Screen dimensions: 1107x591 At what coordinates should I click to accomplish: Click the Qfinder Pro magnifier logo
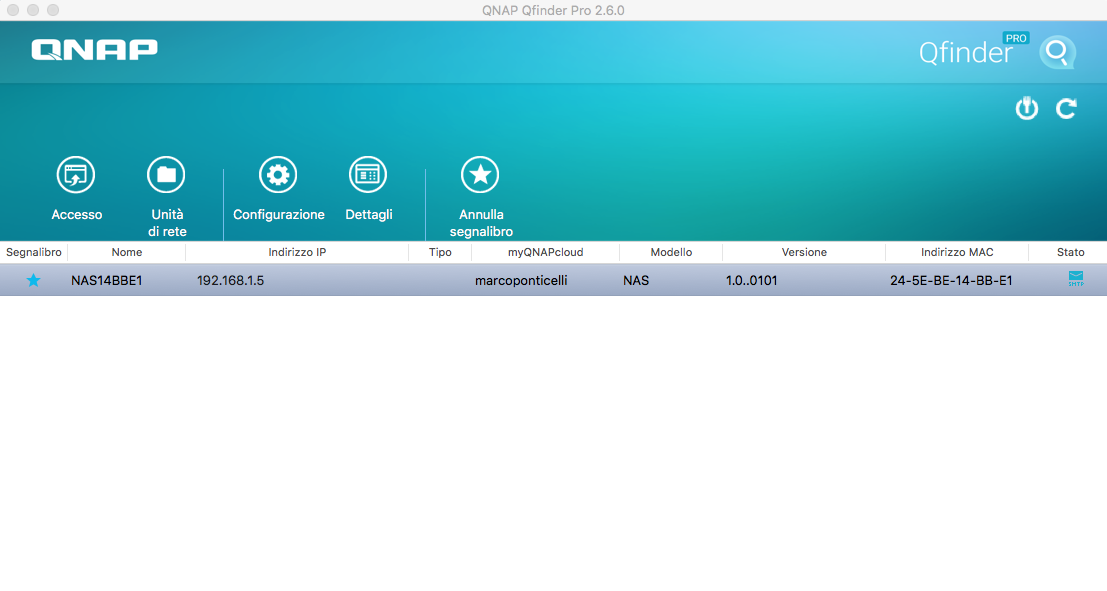[1056, 52]
